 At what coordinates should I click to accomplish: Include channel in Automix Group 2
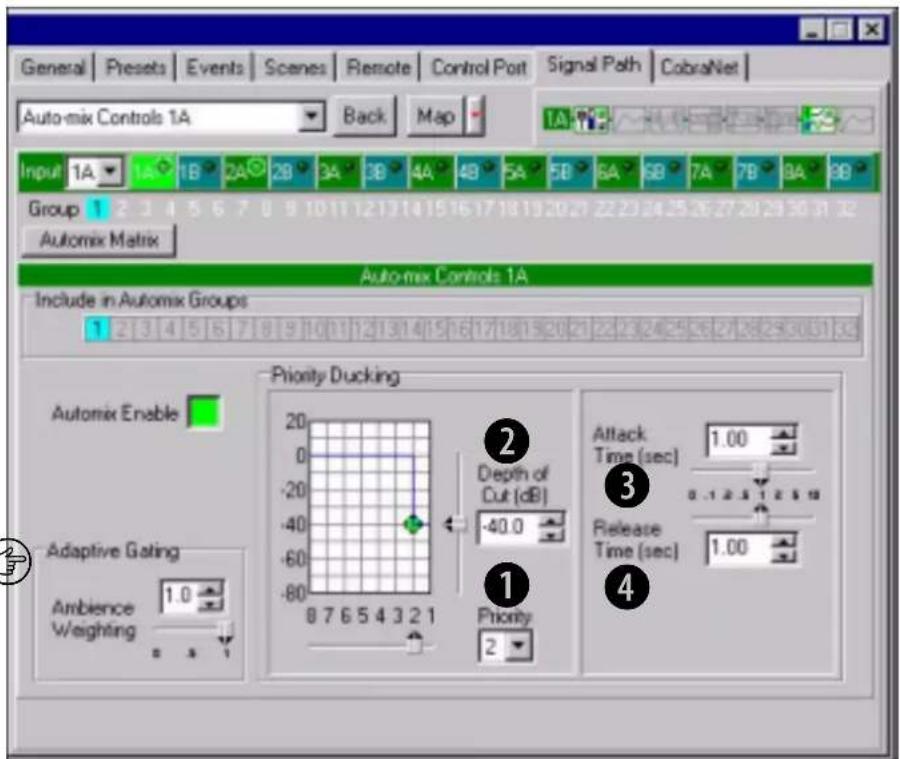click(x=122, y=330)
